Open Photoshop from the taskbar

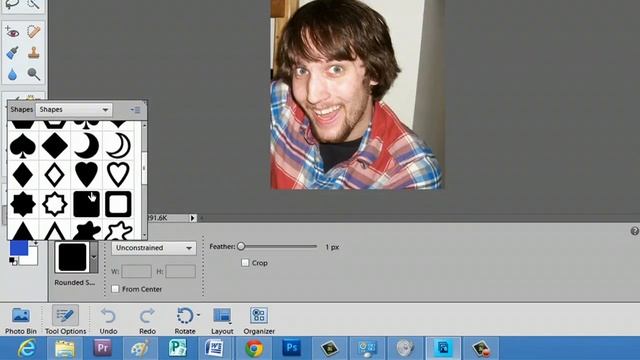[x=291, y=348]
